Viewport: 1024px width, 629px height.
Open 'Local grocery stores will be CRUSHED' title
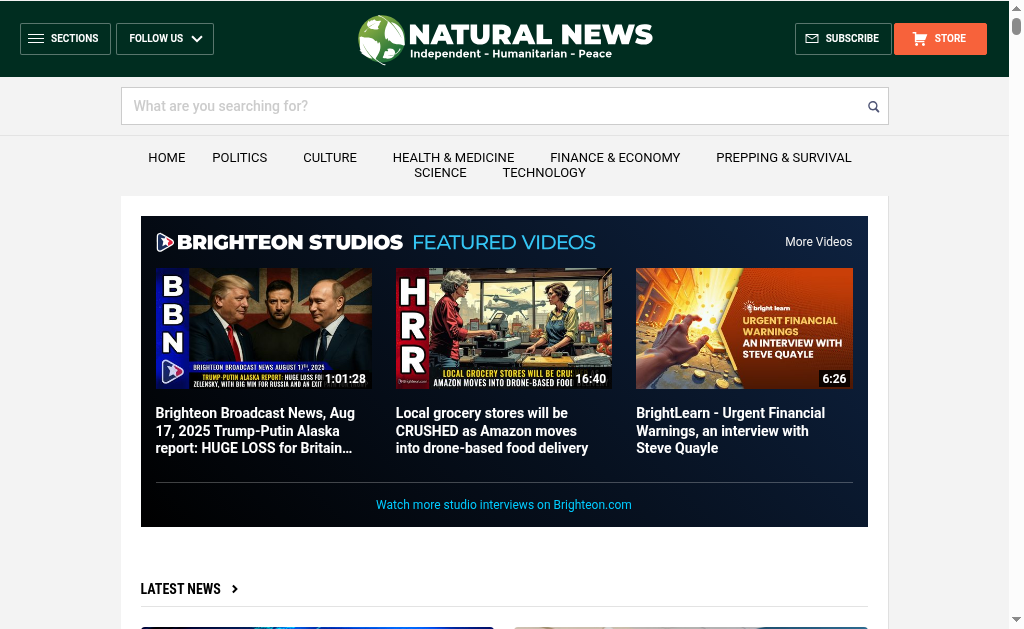coord(492,430)
